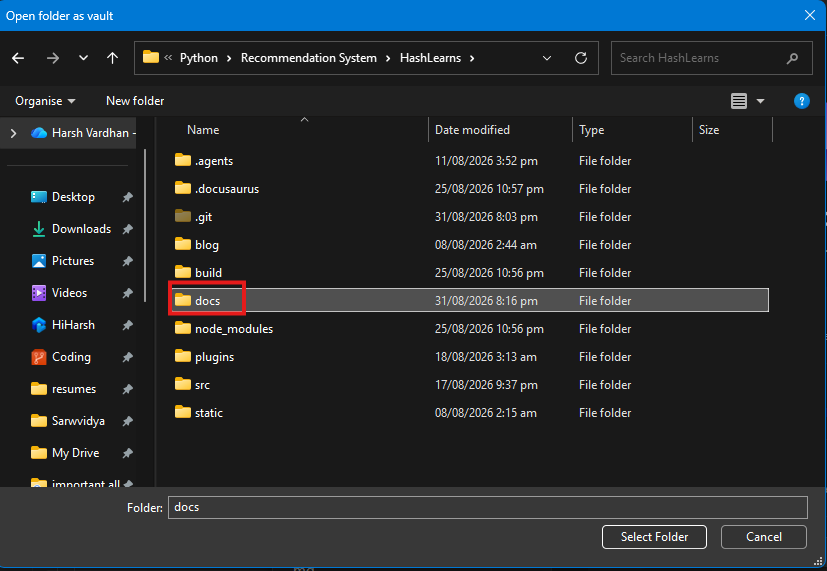Go back with the left arrow button
This screenshot has width=827, height=571.
coord(18,58)
